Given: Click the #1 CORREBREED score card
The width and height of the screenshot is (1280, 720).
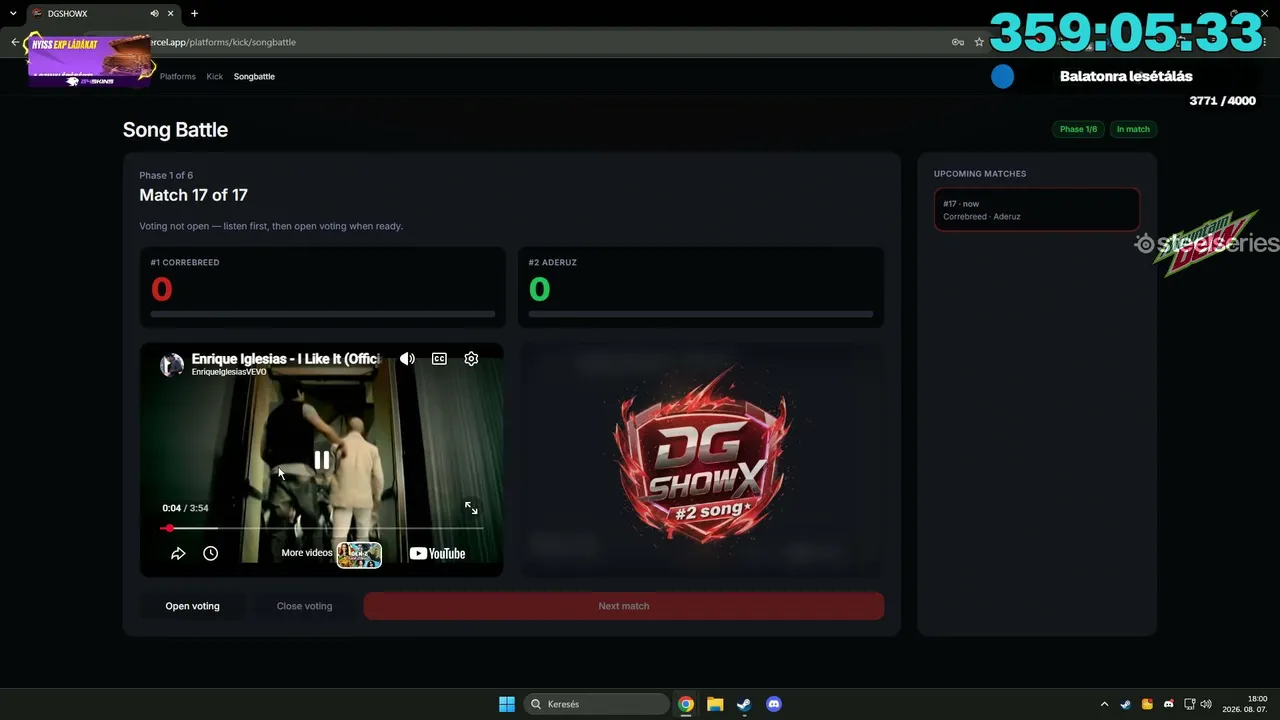Looking at the screenshot, I should click(x=322, y=287).
